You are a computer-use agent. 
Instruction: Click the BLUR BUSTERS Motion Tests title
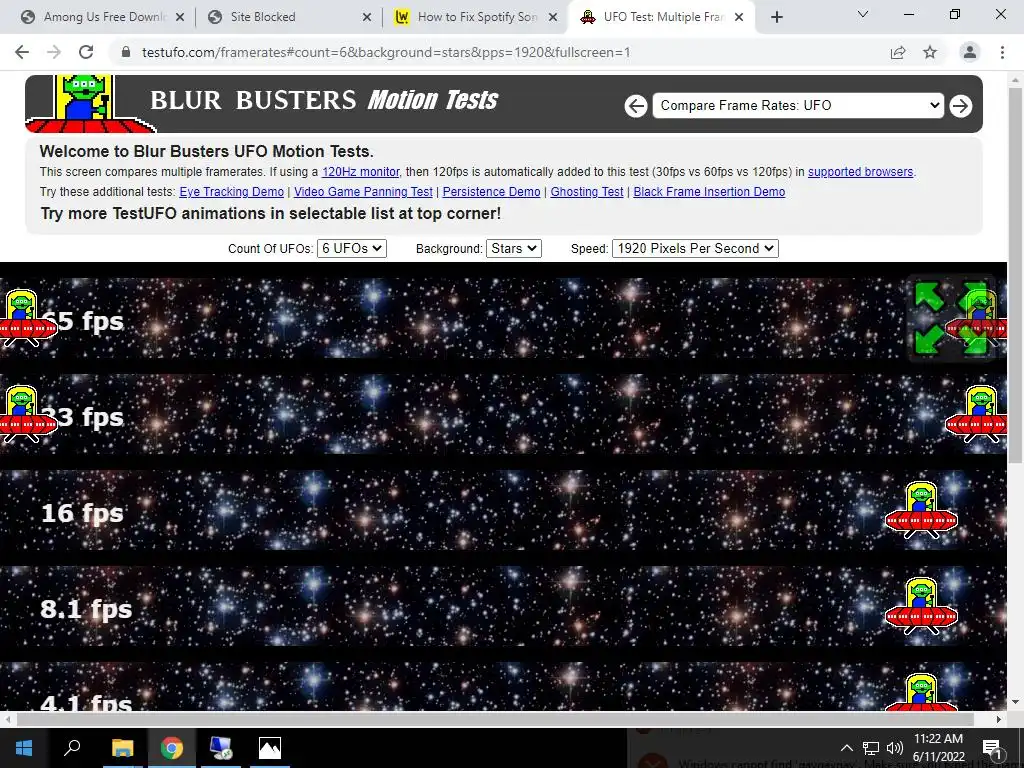tap(324, 100)
